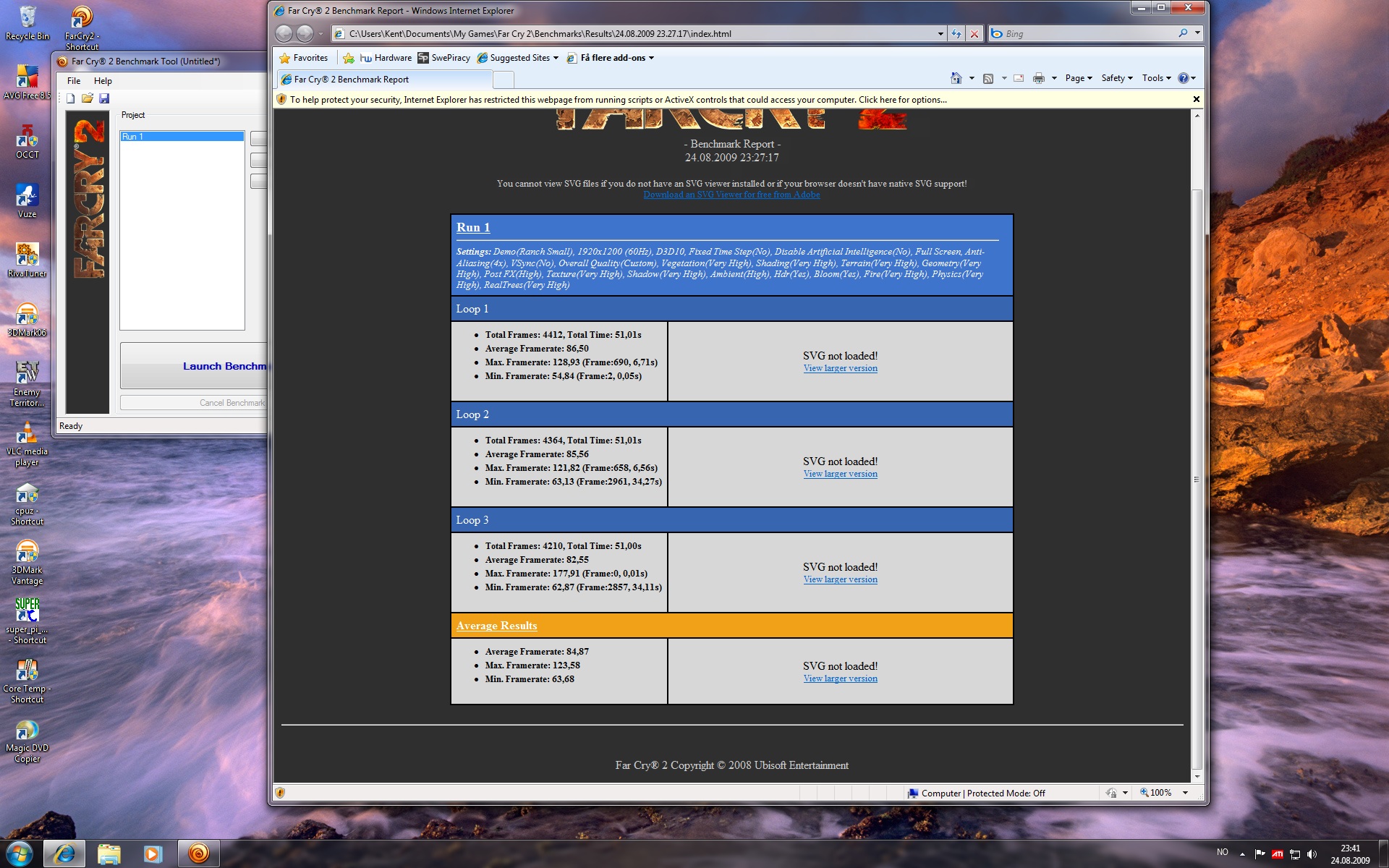Screen dimensions: 1389x868
Task: Click the Print icon
Action: click(1039, 78)
